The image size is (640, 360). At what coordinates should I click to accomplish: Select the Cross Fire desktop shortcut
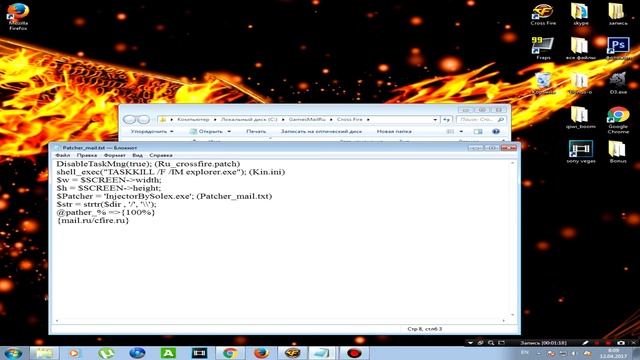click(543, 15)
